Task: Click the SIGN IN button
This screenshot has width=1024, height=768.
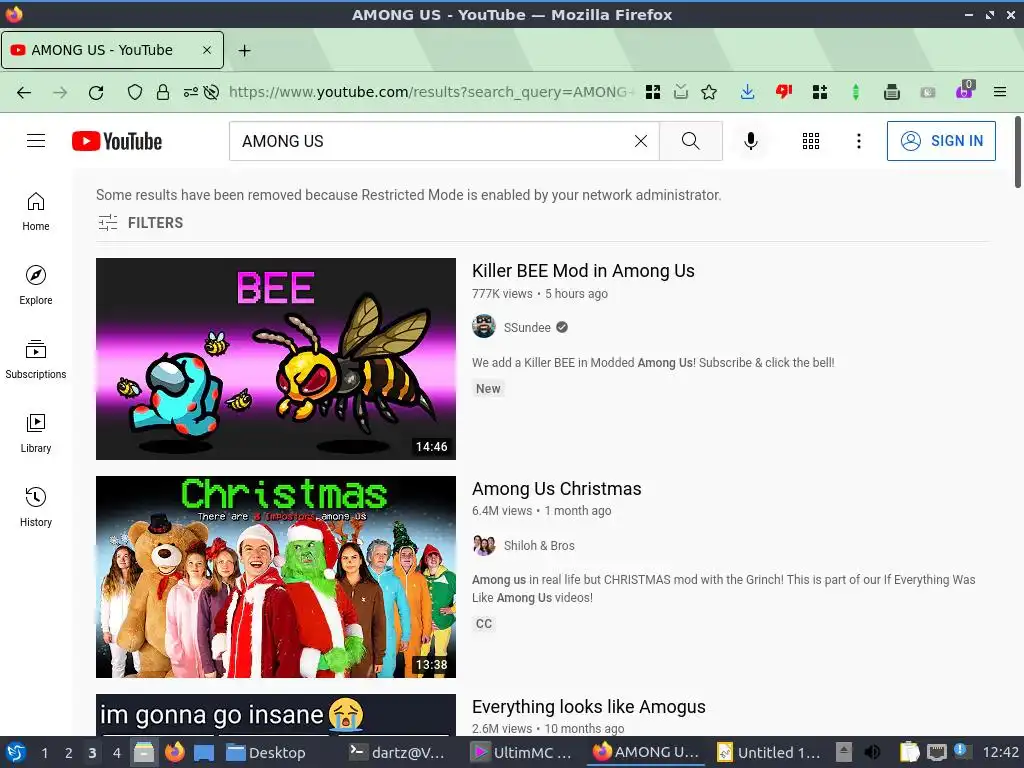Action: point(941,141)
